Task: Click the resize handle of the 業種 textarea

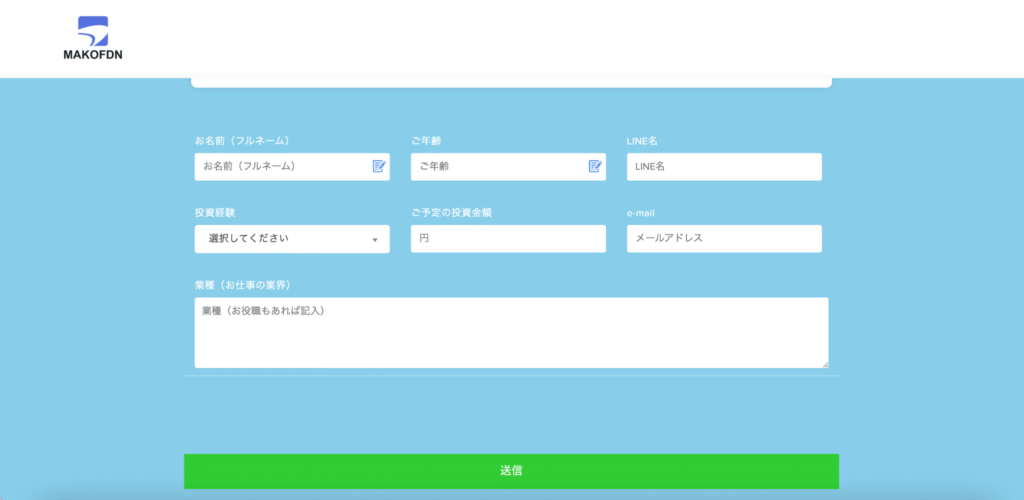Action: coord(824,364)
